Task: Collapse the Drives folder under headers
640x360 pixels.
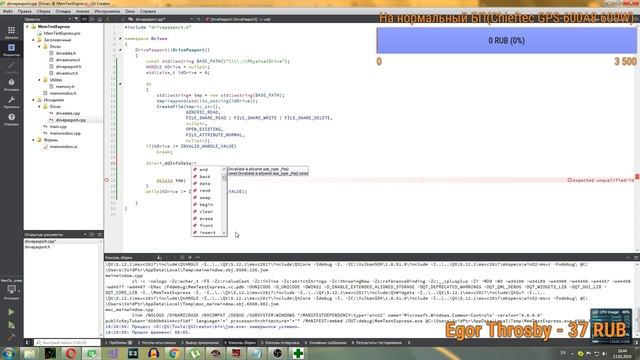Action: click(x=39, y=47)
